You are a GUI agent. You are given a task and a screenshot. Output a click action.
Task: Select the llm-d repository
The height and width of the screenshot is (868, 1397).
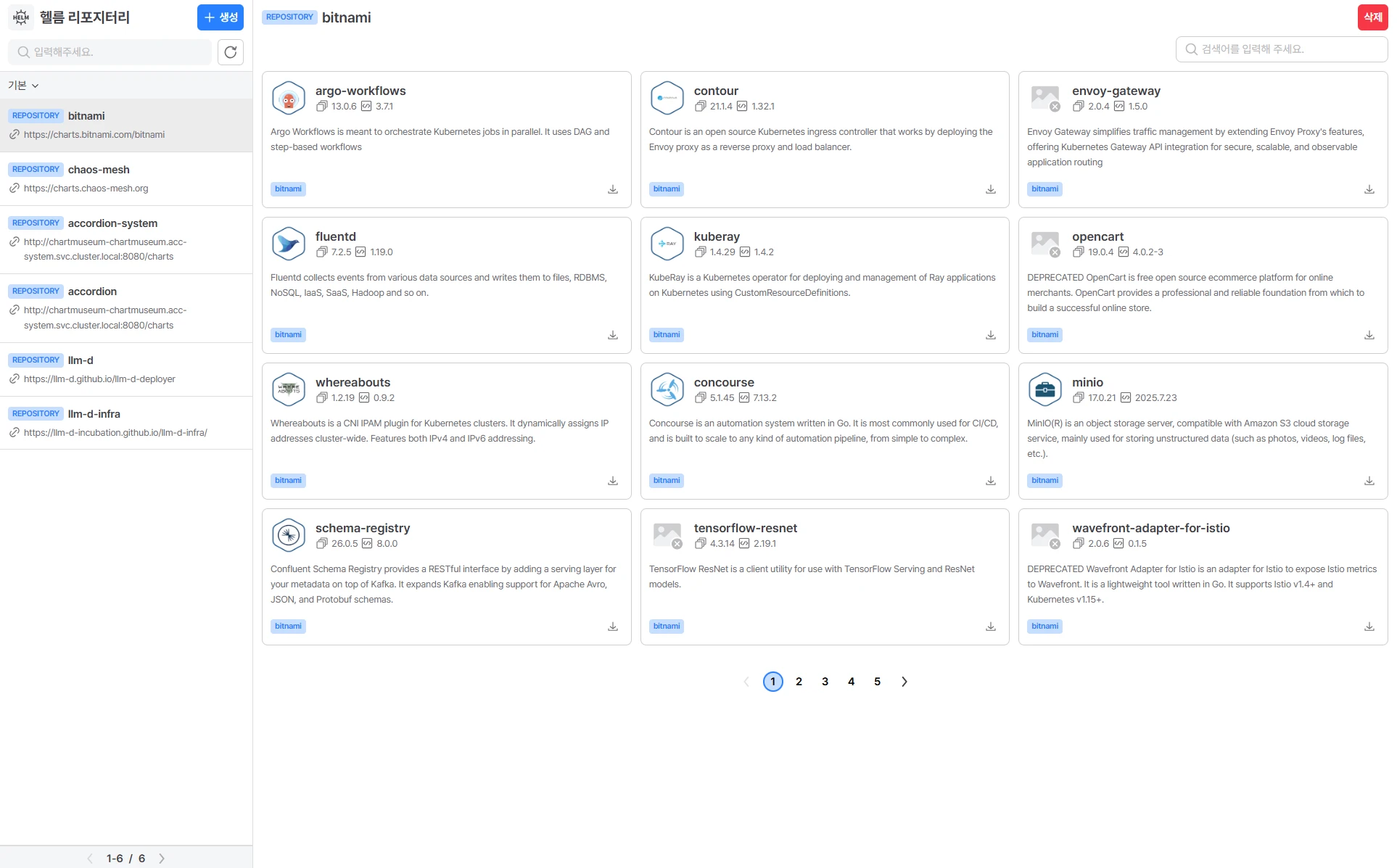(x=126, y=369)
